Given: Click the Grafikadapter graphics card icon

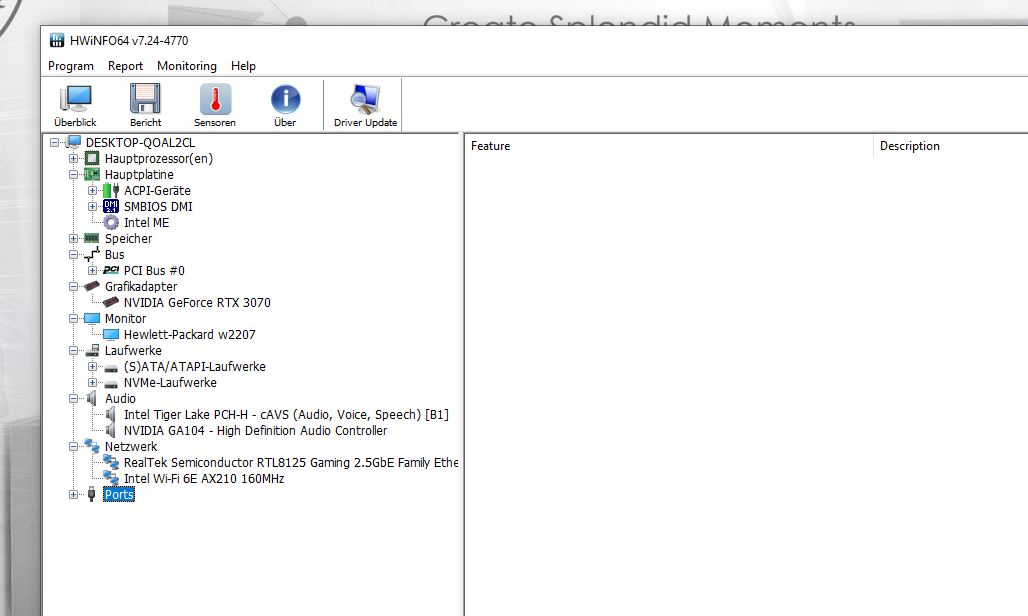Looking at the screenshot, I should click(x=92, y=286).
